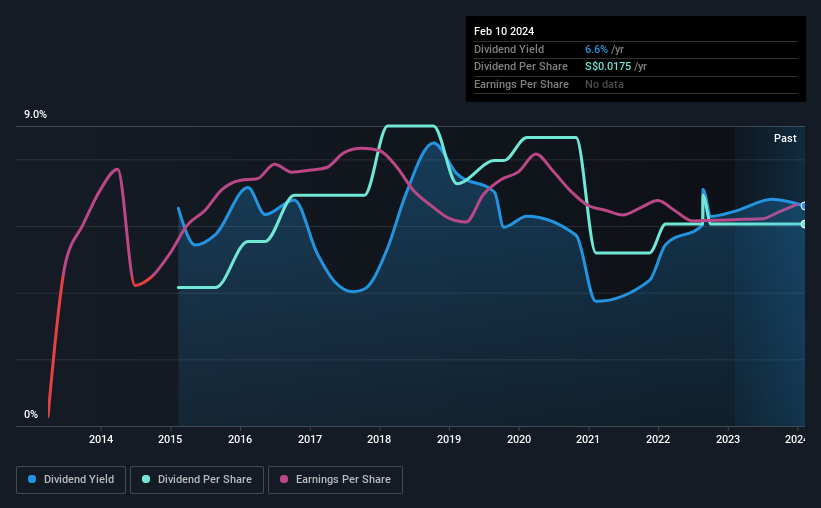Viewport: 821px width, 508px height.
Task: Select the 2022 label on the time axis
Action: [x=658, y=439]
